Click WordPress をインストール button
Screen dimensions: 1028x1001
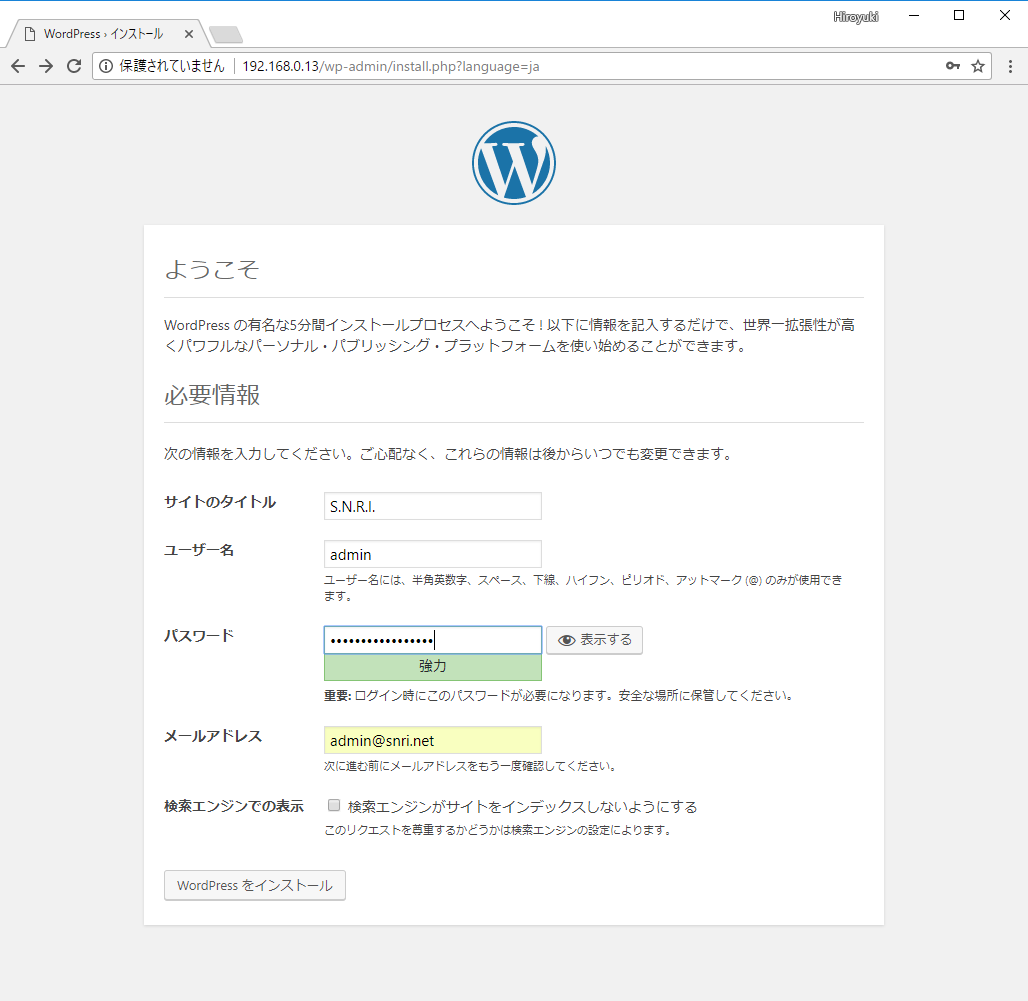click(255, 885)
